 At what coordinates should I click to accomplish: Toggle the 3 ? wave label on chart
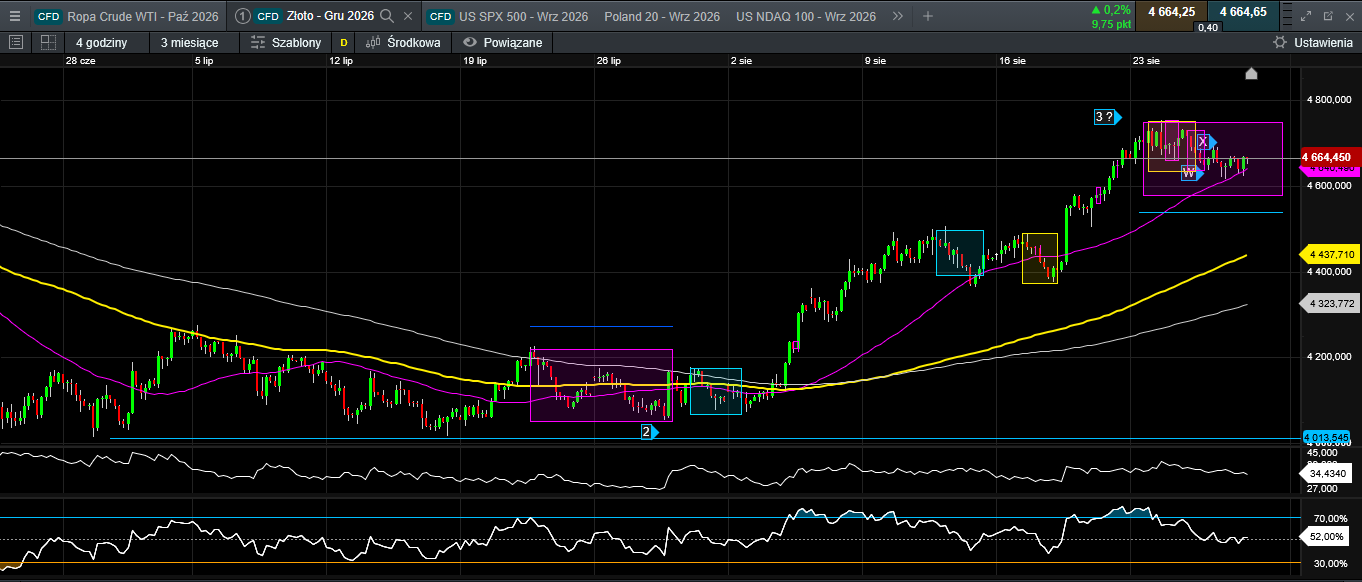1106,117
